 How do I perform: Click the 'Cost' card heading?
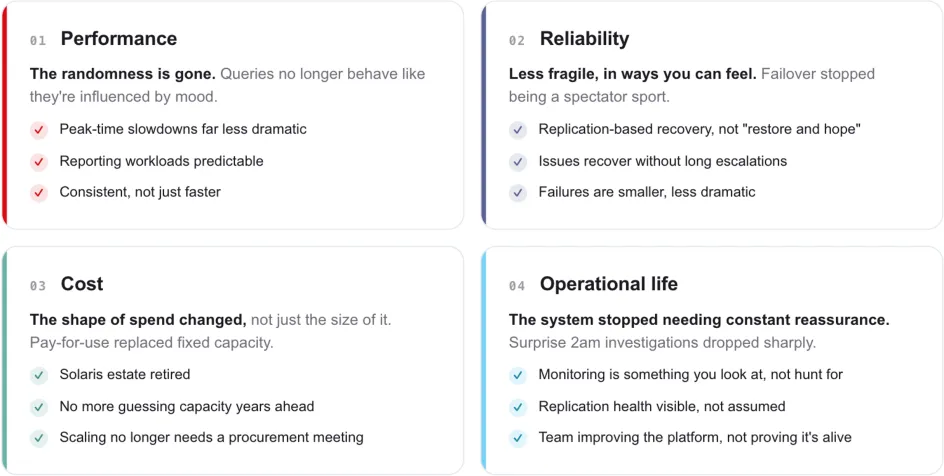pyautogui.click(x=82, y=284)
